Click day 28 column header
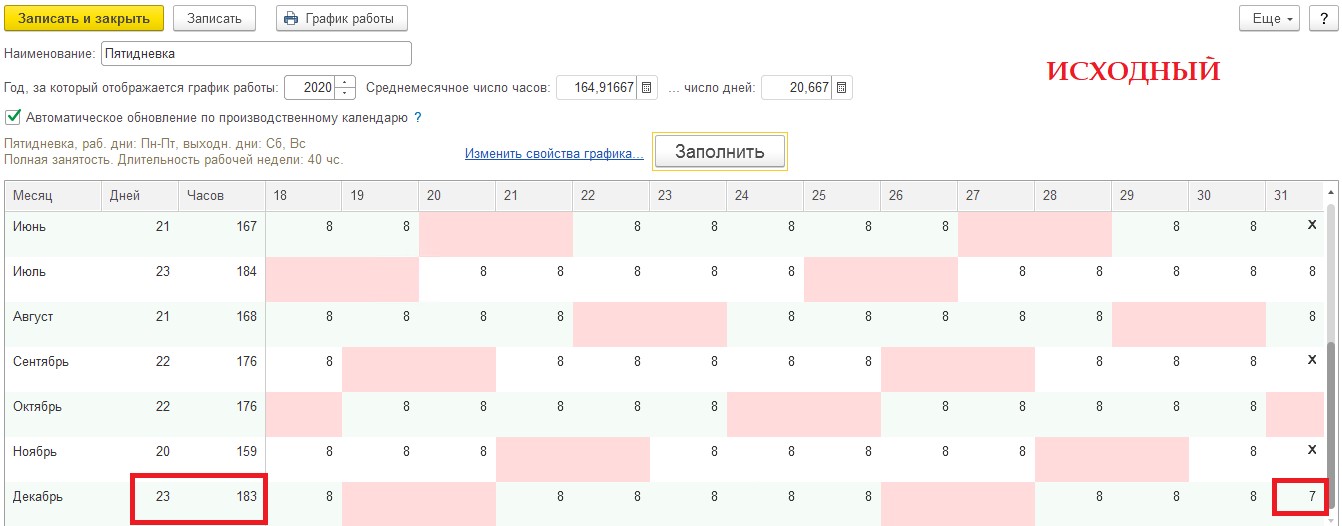 point(1073,196)
